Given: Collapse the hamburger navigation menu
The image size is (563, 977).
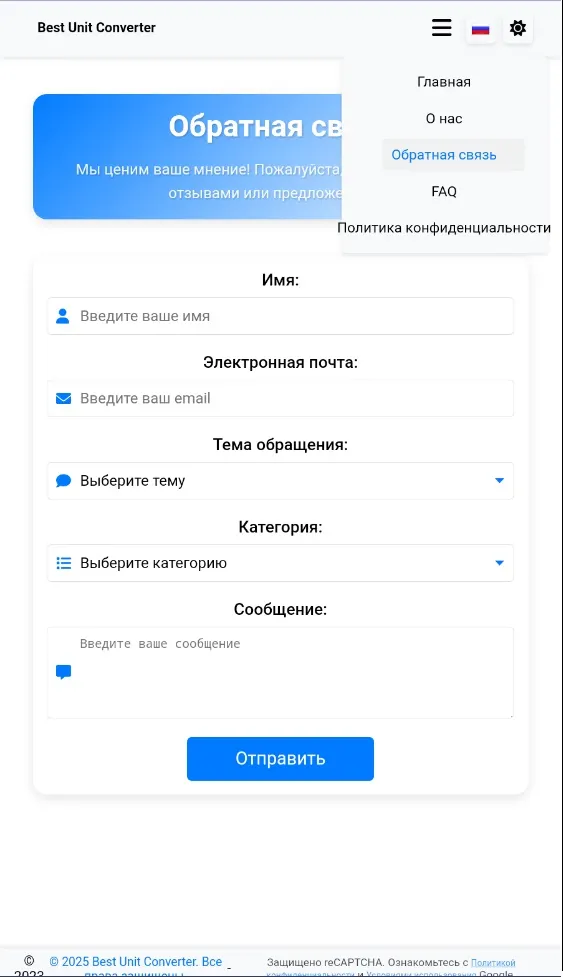Looking at the screenshot, I should 442,27.
